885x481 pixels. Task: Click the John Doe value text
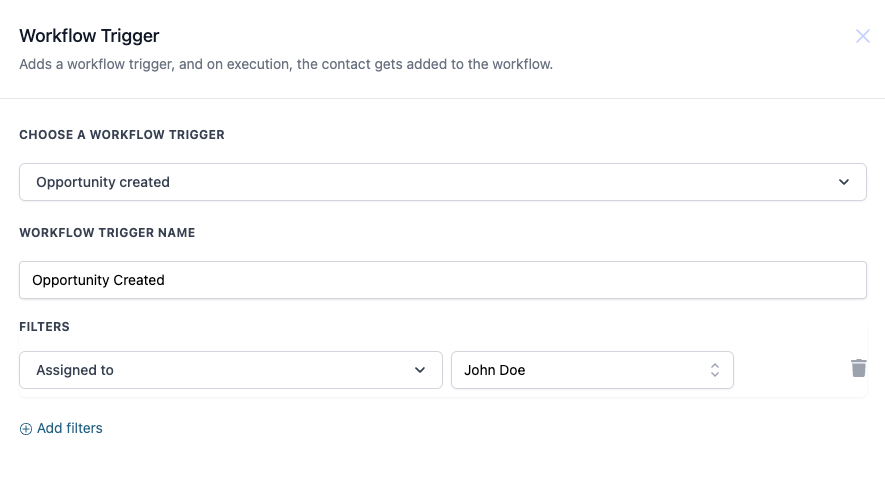(494, 370)
